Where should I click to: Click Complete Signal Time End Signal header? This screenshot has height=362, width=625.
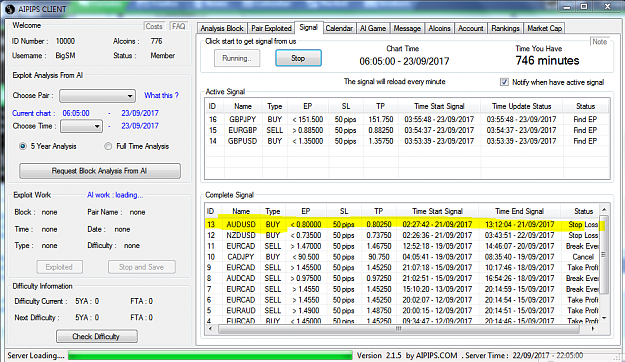click(519, 211)
